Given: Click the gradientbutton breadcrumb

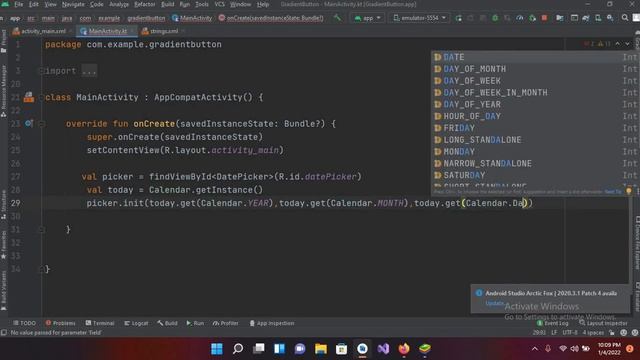Looking at the screenshot, I should pyautogui.click(x=146, y=18).
